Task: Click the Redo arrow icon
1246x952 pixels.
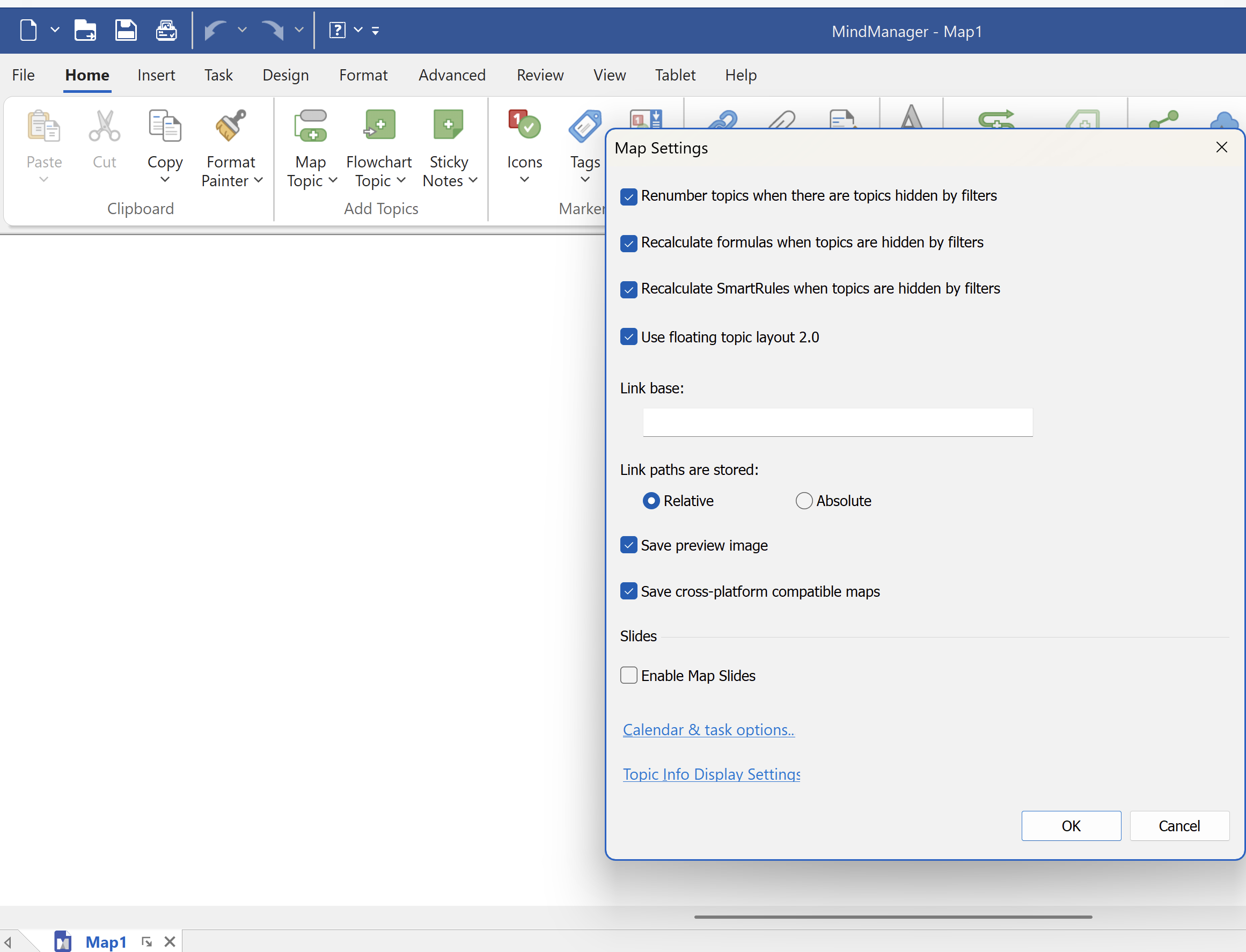Action: point(273,30)
